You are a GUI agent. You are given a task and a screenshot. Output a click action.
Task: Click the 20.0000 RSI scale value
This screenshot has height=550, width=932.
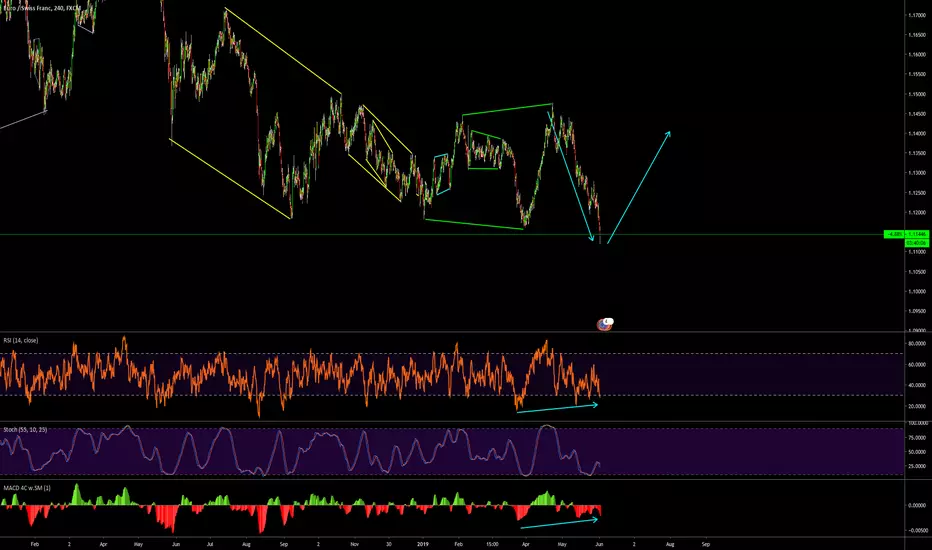917,407
